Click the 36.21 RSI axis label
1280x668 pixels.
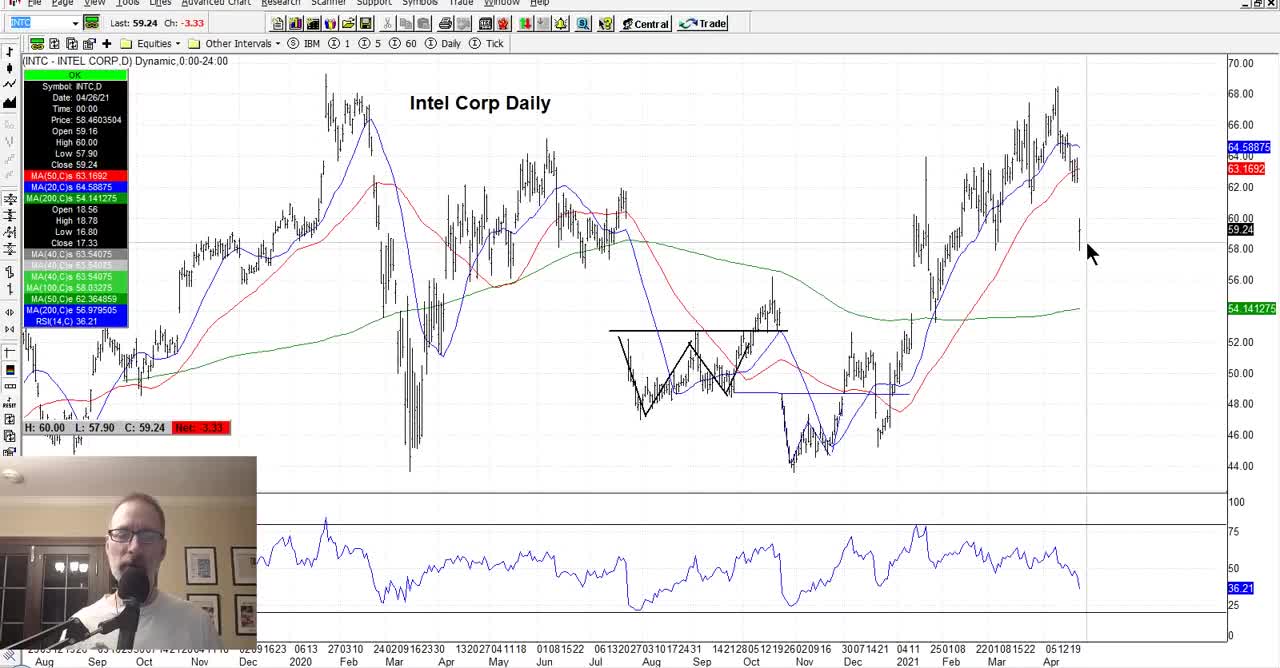coord(1240,589)
